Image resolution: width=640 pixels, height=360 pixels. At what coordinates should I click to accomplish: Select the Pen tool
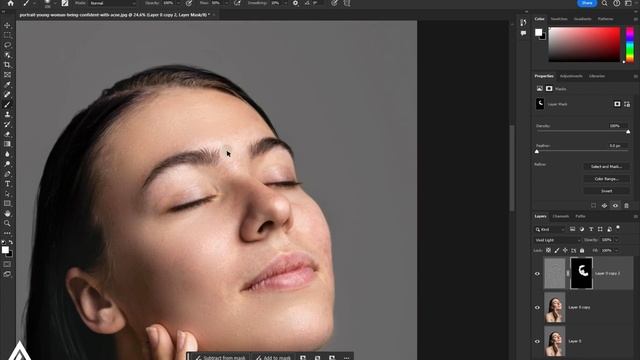(7, 174)
